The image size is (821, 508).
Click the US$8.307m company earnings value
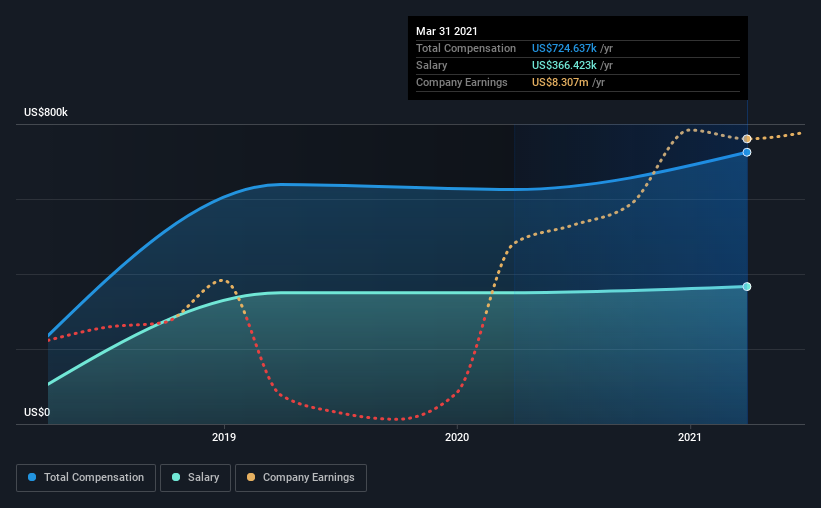tap(560, 82)
